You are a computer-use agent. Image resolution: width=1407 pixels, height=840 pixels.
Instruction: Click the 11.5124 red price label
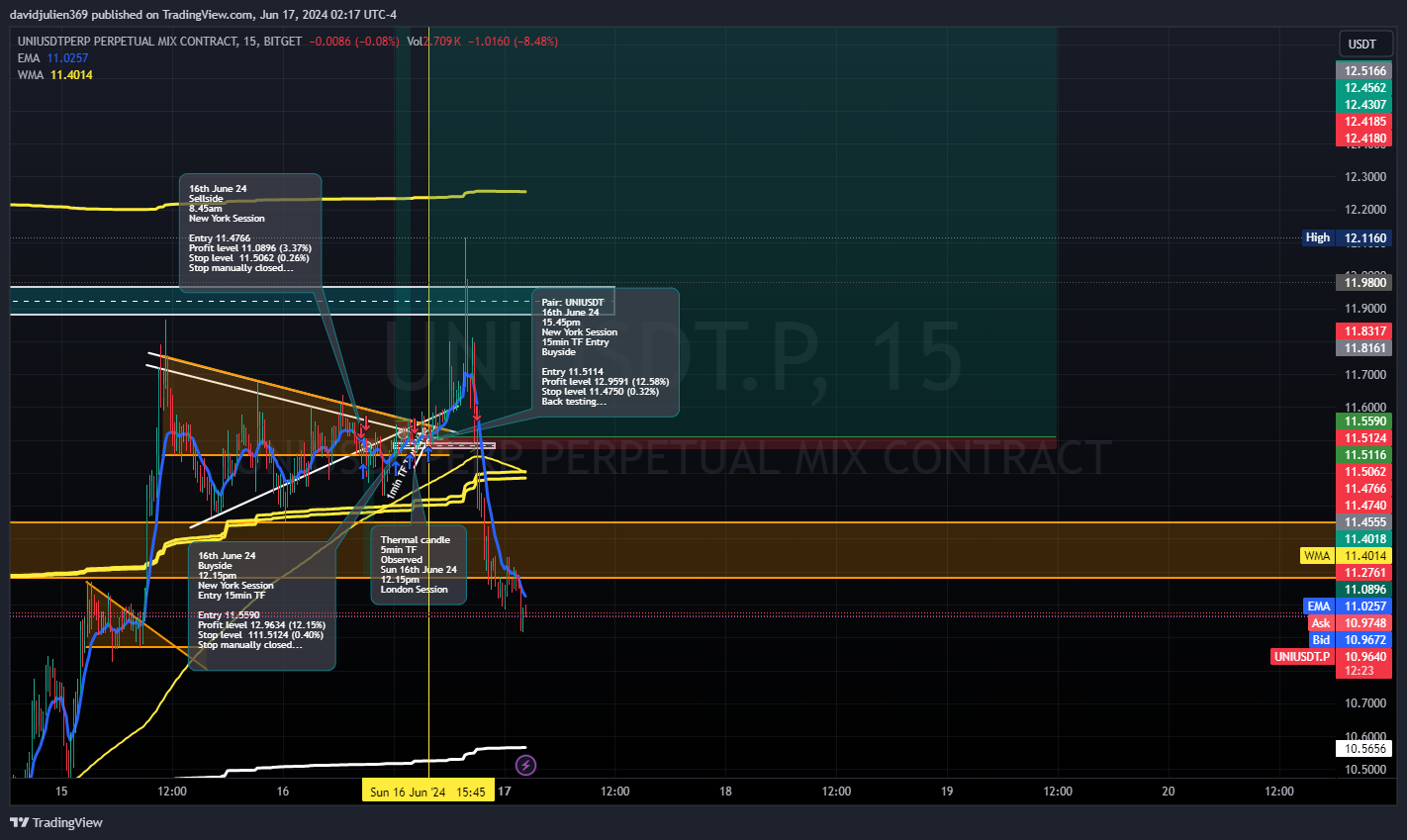pos(1364,438)
